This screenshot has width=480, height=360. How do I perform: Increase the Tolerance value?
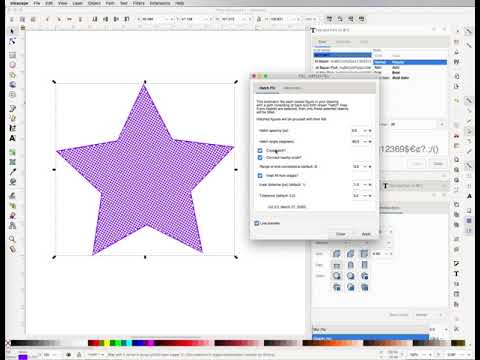tap(370, 196)
